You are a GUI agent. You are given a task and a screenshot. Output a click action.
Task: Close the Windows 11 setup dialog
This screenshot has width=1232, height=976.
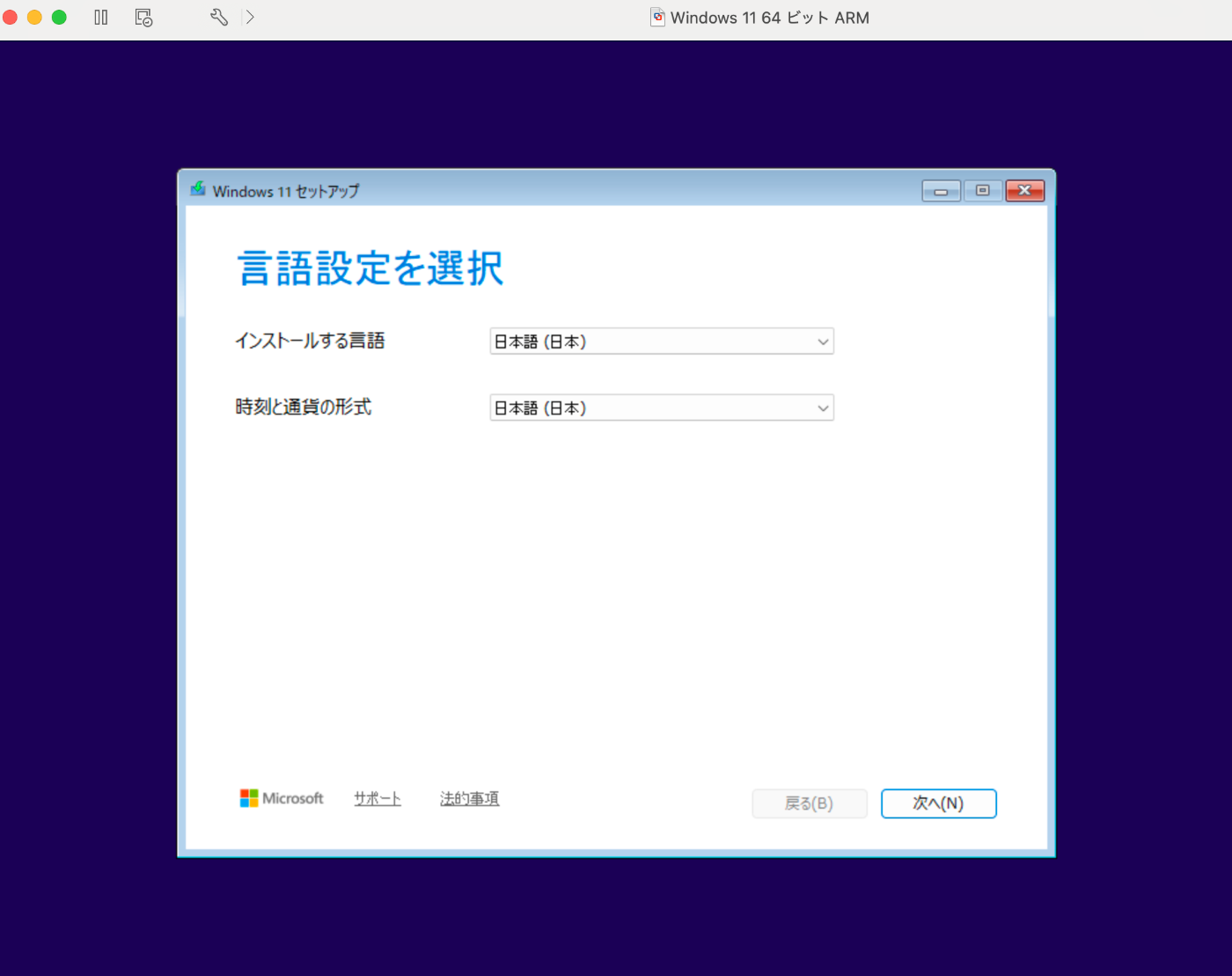1025,190
